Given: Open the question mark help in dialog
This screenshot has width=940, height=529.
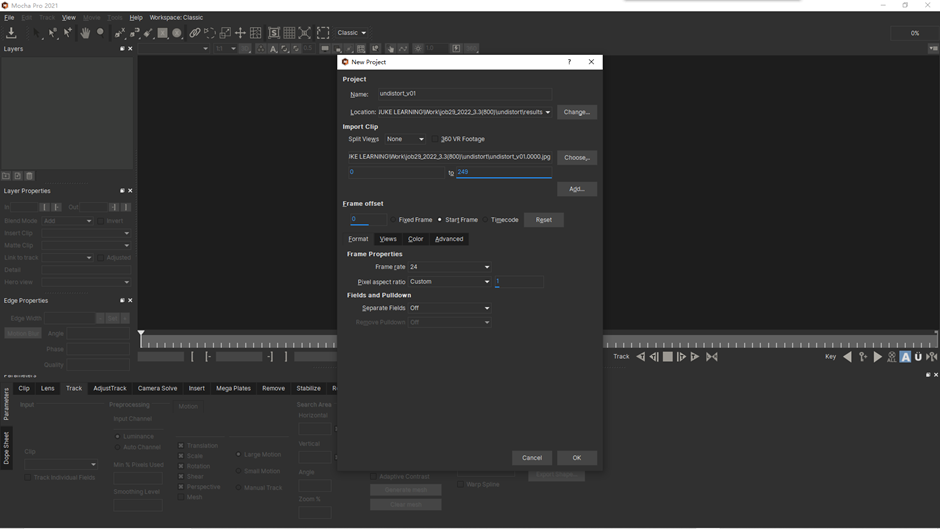Looking at the screenshot, I should pyautogui.click(x=569, y=62).
